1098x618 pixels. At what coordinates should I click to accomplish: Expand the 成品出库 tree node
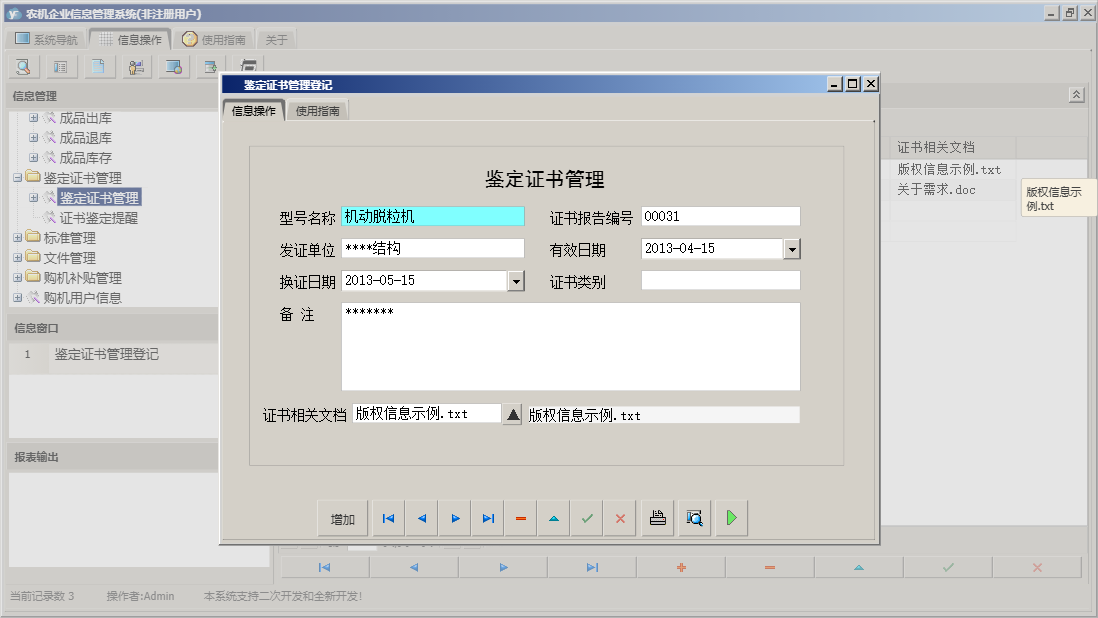tap(33, 118)
